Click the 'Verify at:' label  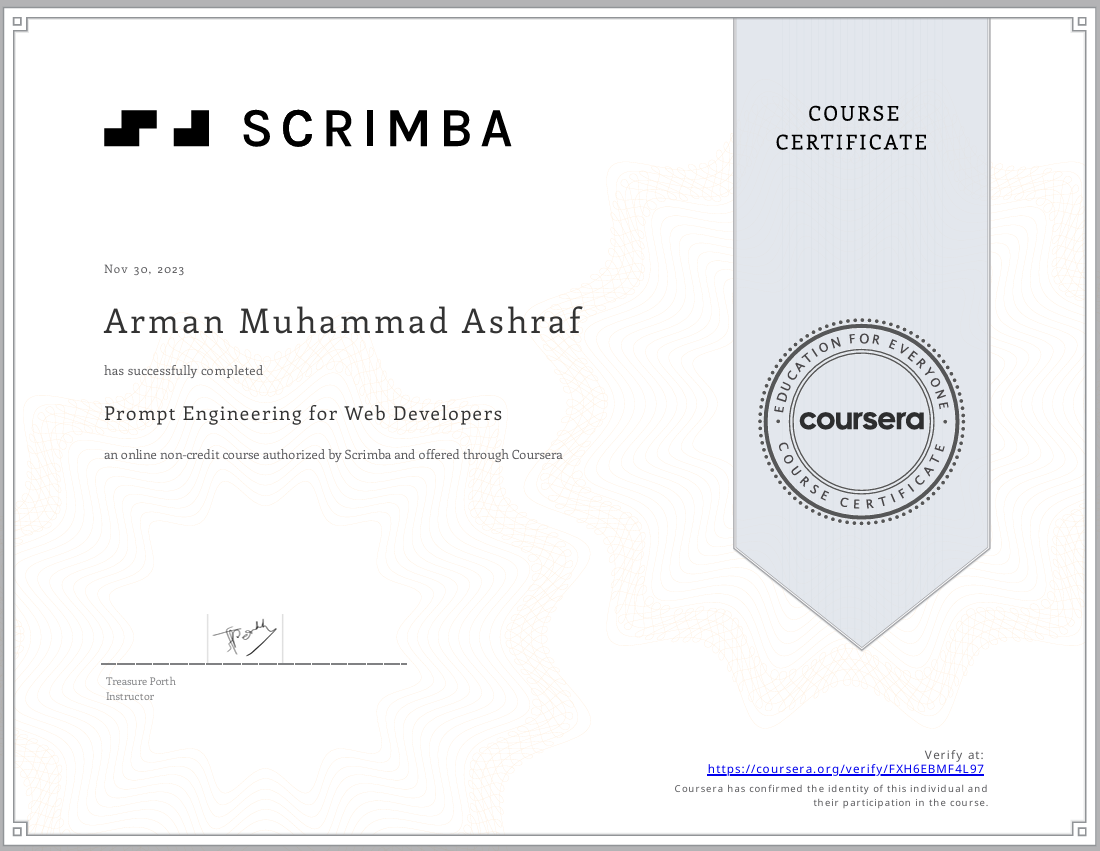click(x=953, y=755)
